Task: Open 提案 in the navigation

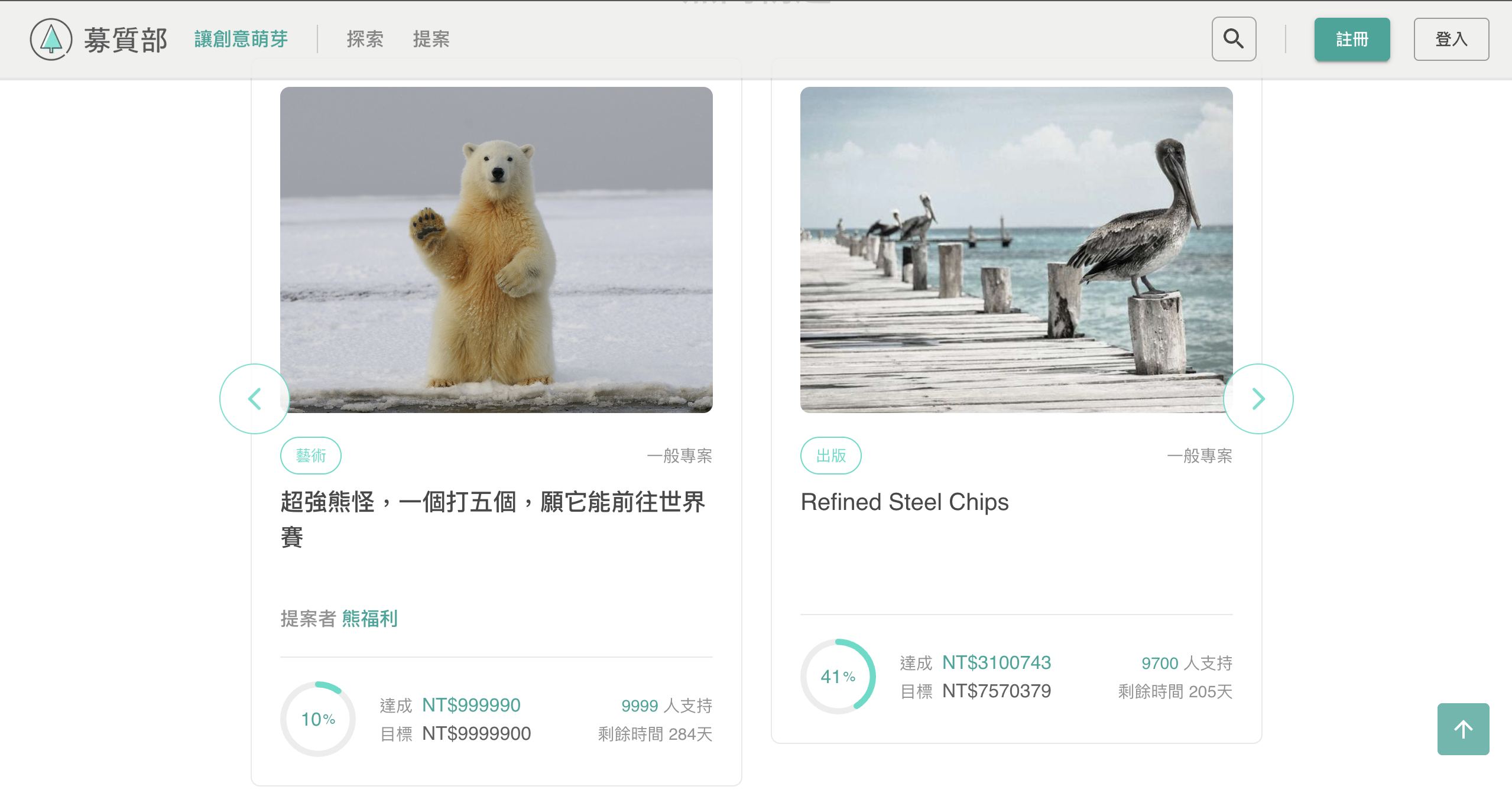Action: (431, 40)
